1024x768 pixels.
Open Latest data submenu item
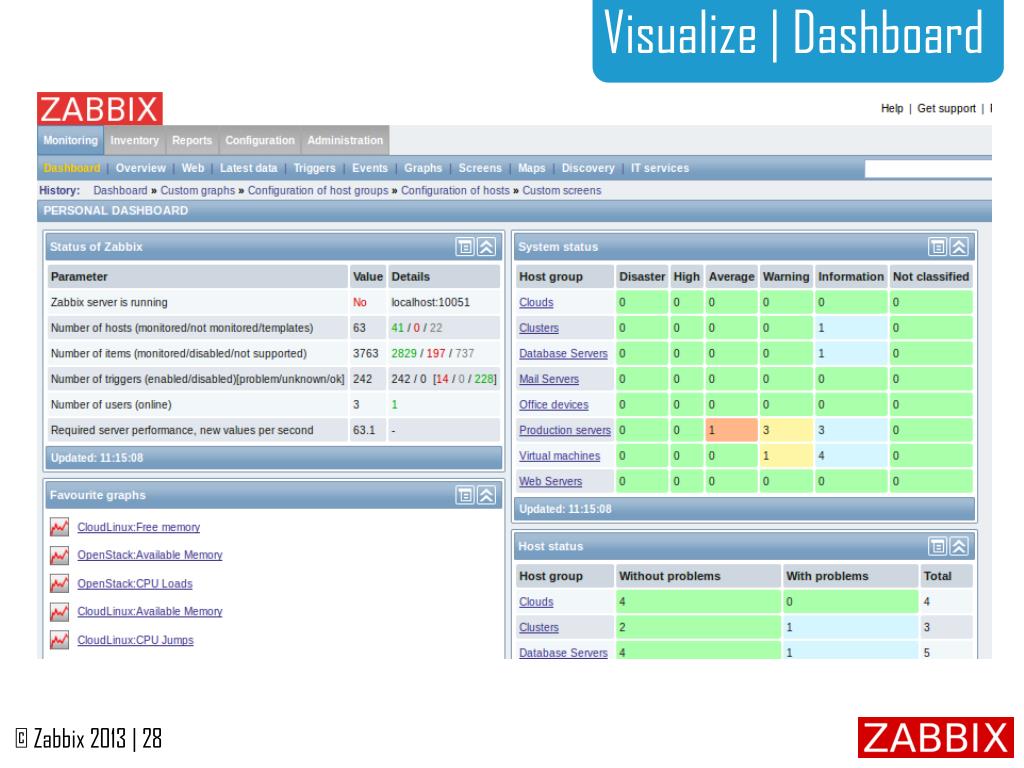(x=248, y=168)
